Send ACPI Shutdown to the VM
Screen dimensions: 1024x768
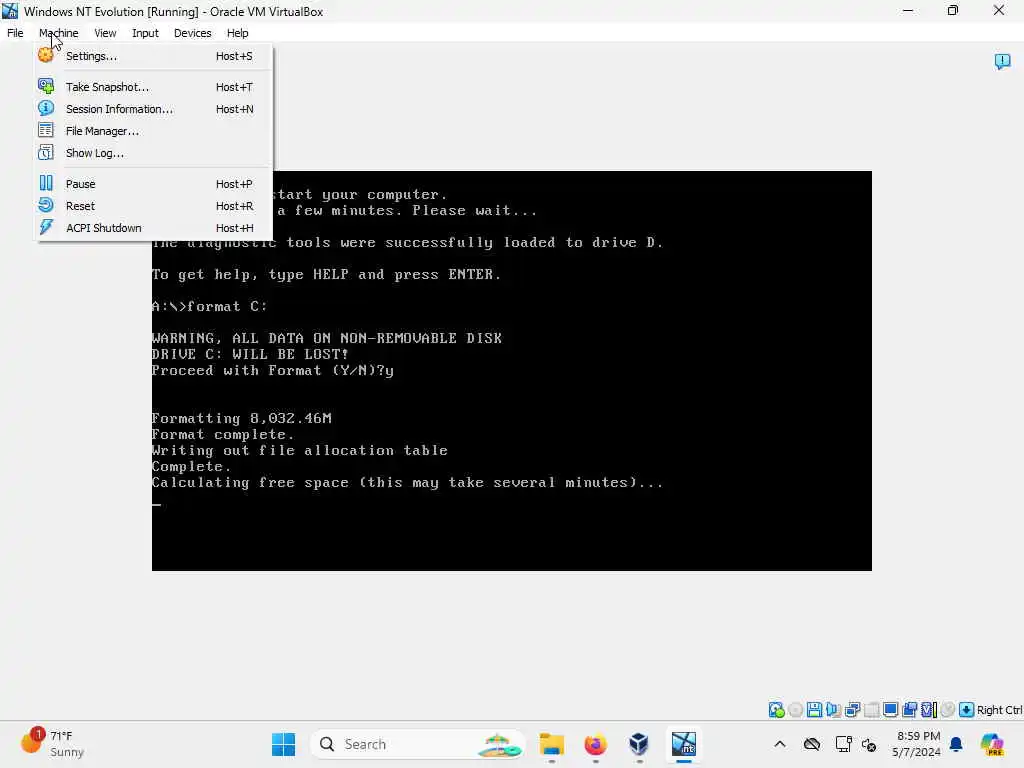[154, 228]
